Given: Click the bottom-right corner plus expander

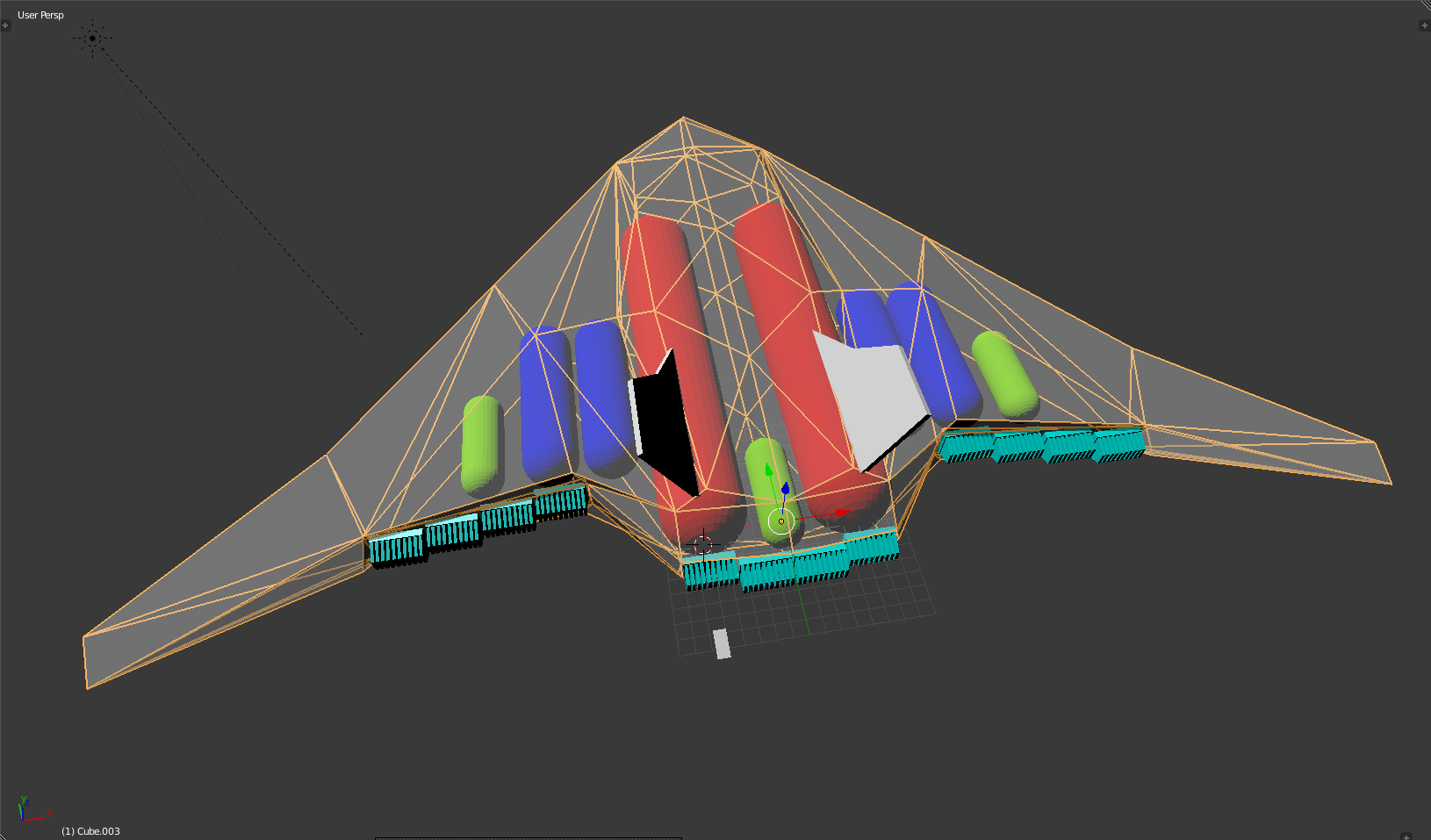Looking at the screenshot, I should tap(1406, 836).
